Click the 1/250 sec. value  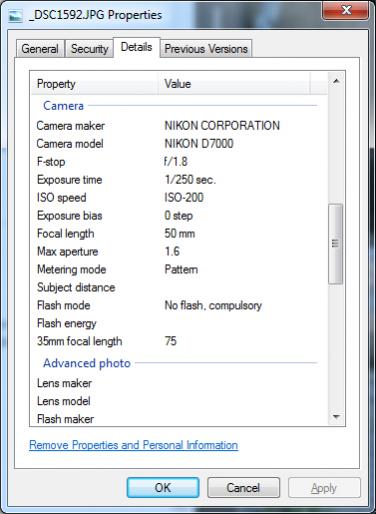coord(190,180)
